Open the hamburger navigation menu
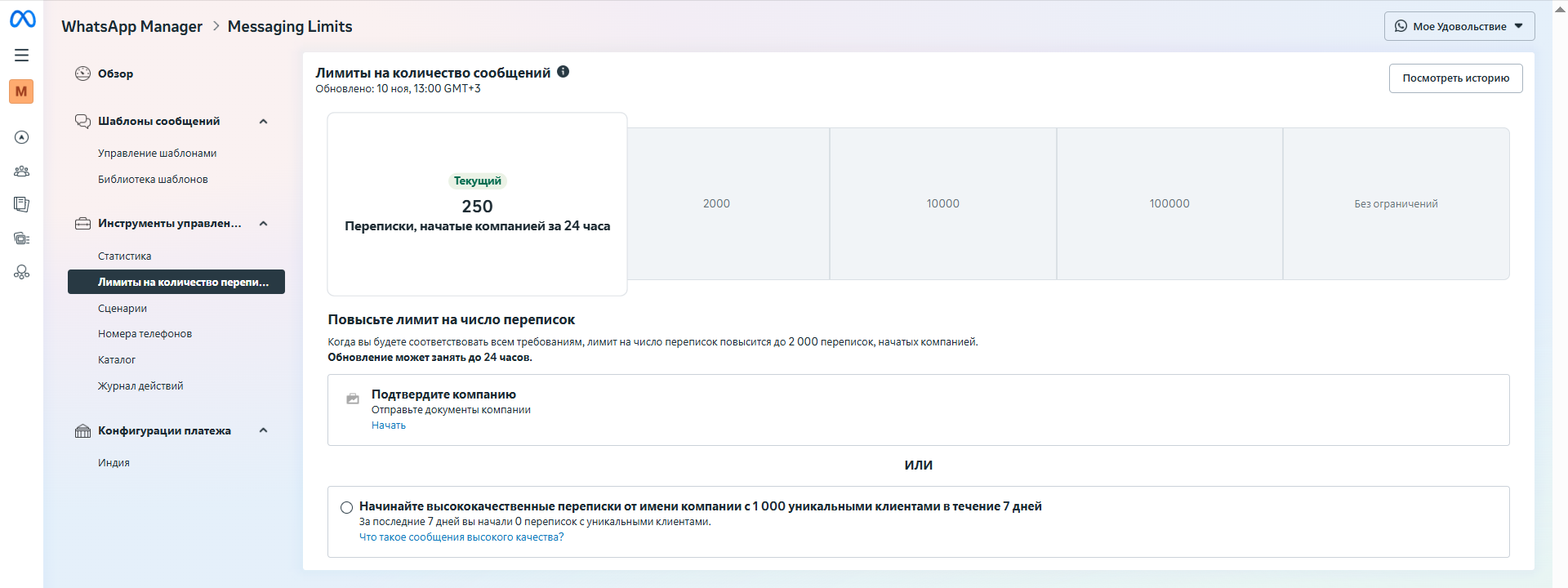The width and height of the screenshot is (1568, 588). pos(22,55)
